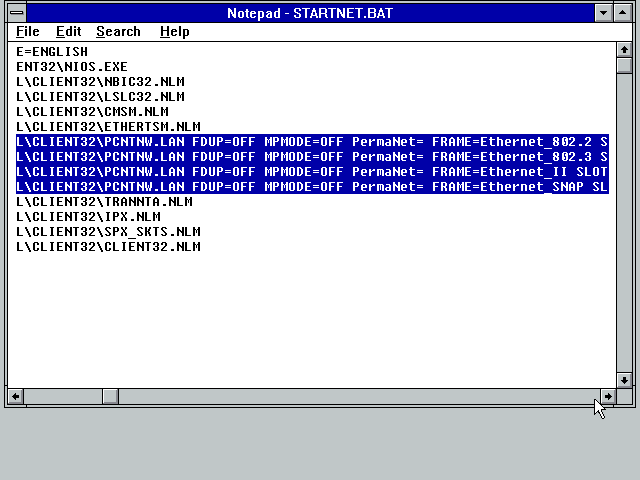Click the ENT32\NIOS.EXE line
The height and width of the screenshot is (480, 640).
pyautogui.click(x=72, y=67)
